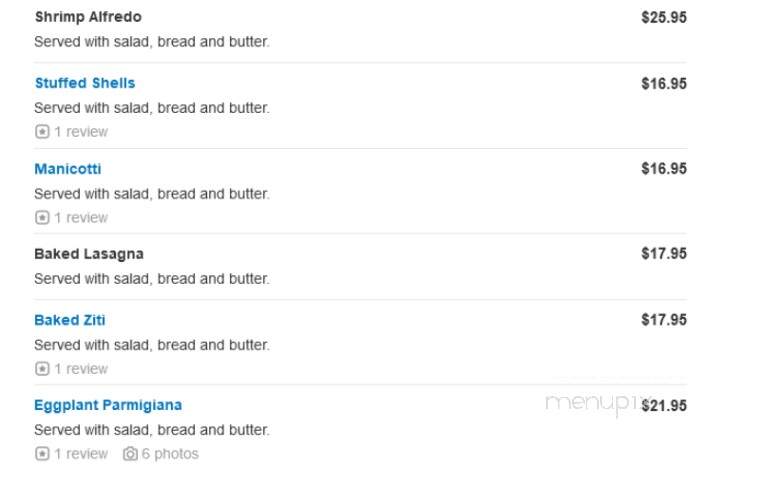View the 6 photos of Eggplant Parmigiana

pyautogui.click(x=170, y=454)
